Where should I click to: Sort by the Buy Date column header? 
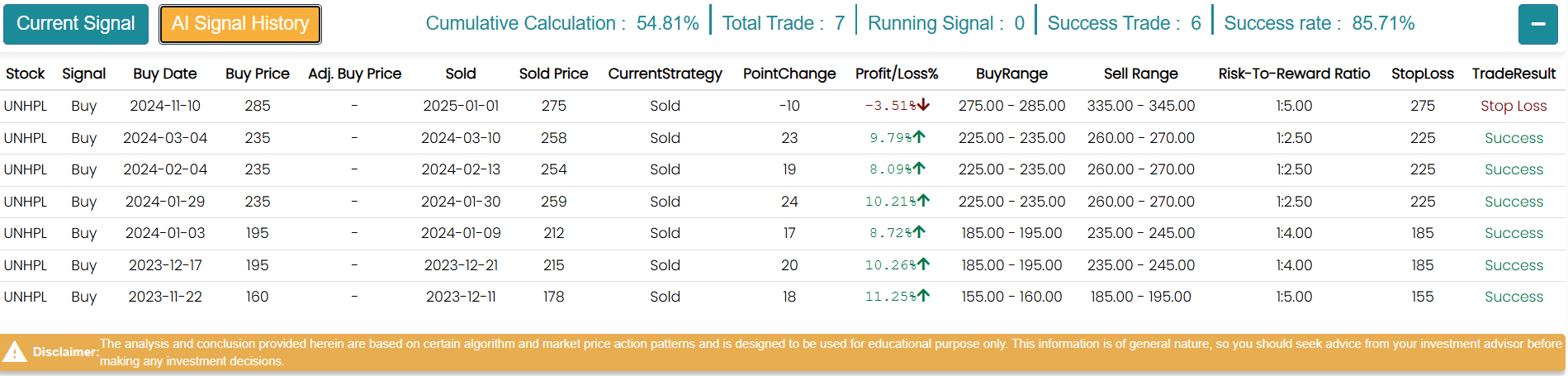click(165, 74)
